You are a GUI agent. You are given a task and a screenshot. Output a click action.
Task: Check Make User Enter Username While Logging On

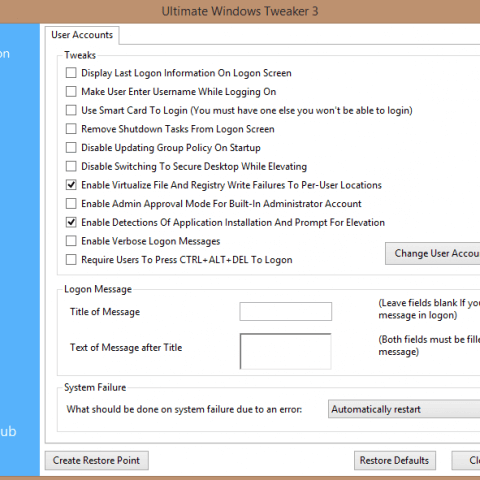pyautogui.click(x=71, y=91)
